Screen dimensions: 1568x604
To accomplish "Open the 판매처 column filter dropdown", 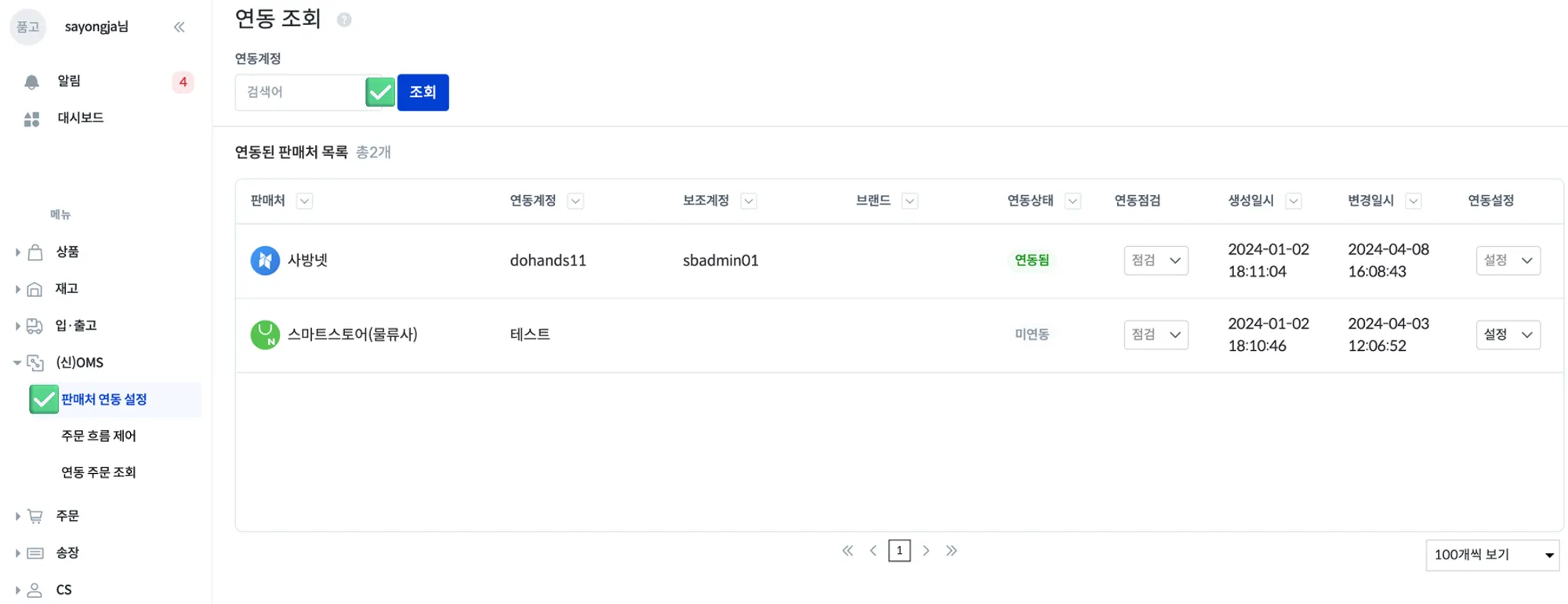I will tap(305, 201).
